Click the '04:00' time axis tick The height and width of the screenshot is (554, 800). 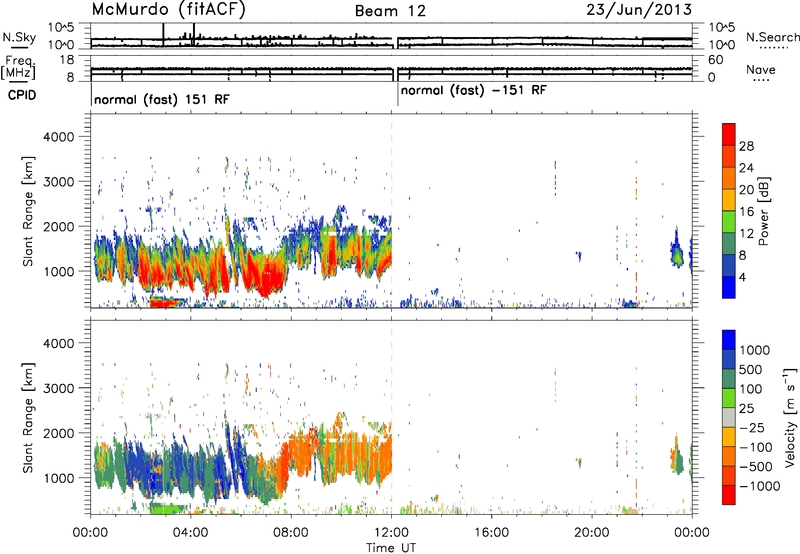click(190, 533)
